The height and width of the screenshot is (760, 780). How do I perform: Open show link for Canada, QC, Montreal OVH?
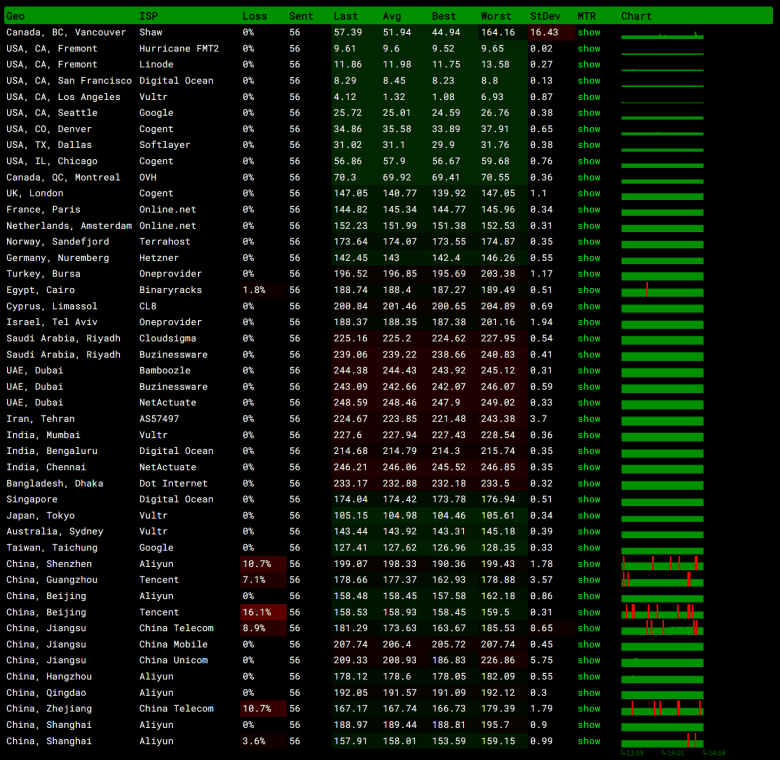click(x=588, y=178)
